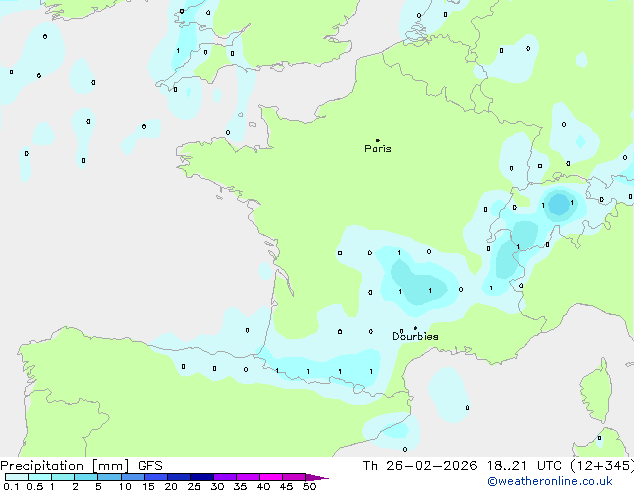Click the legend value label '25'
634x490 pixels.
tap(194, 486)
